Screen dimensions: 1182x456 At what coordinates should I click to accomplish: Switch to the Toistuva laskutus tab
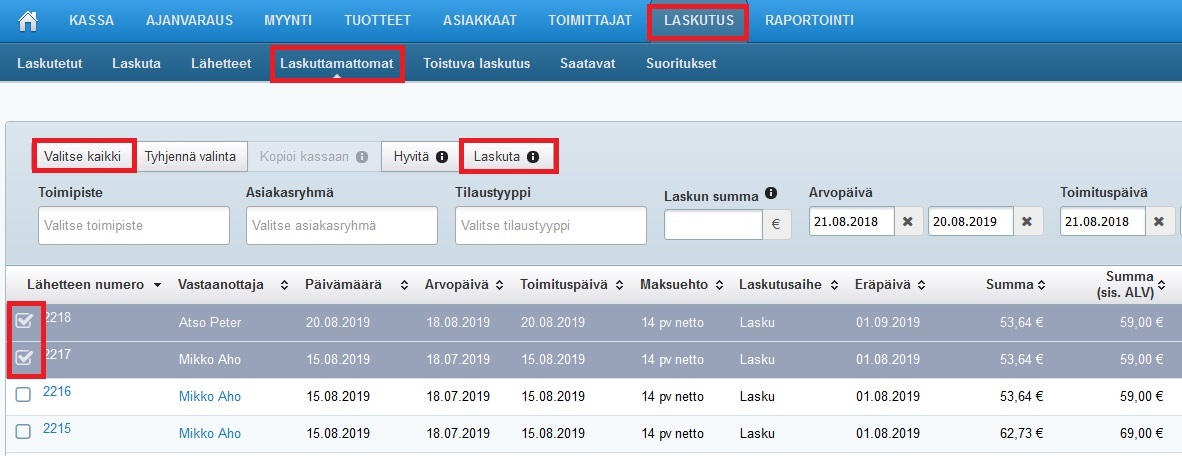point(476,64)
